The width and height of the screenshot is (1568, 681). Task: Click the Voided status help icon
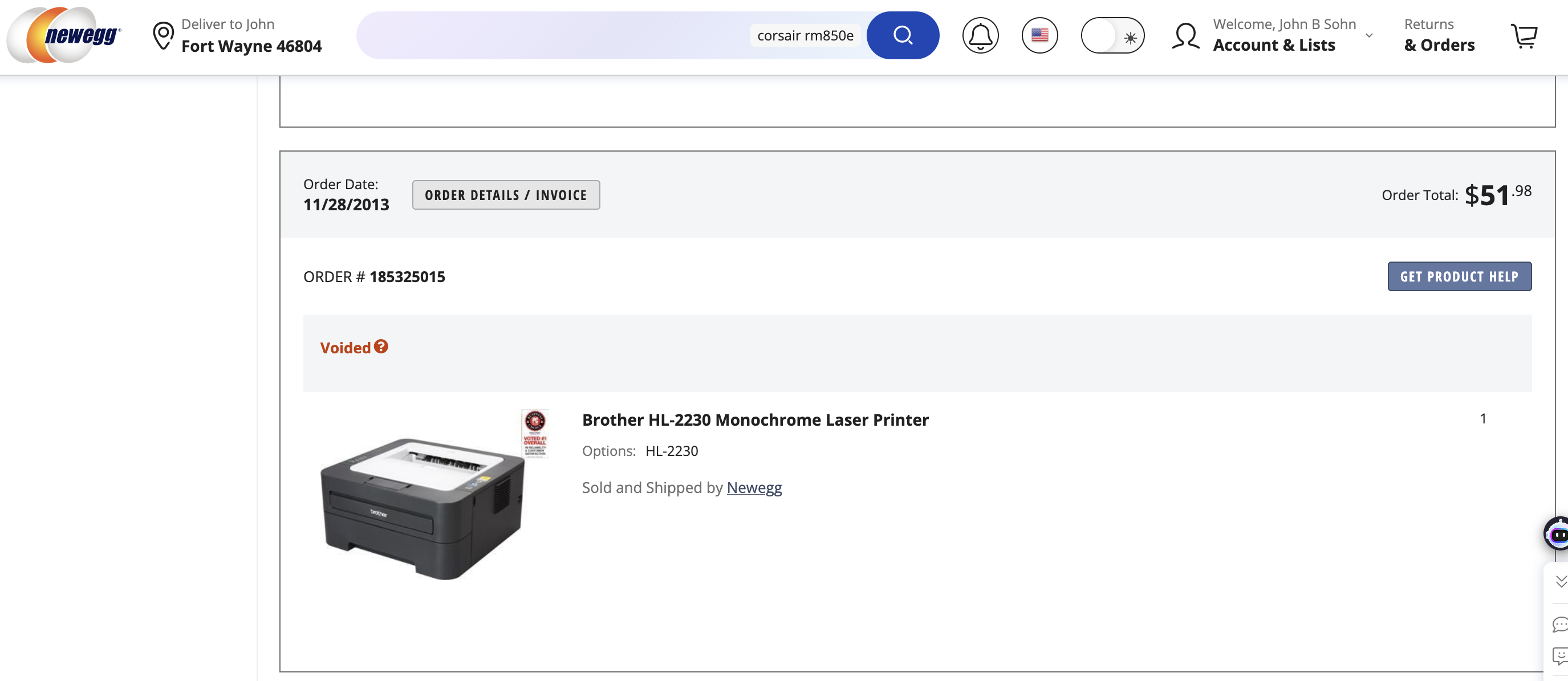pos(381,347)
